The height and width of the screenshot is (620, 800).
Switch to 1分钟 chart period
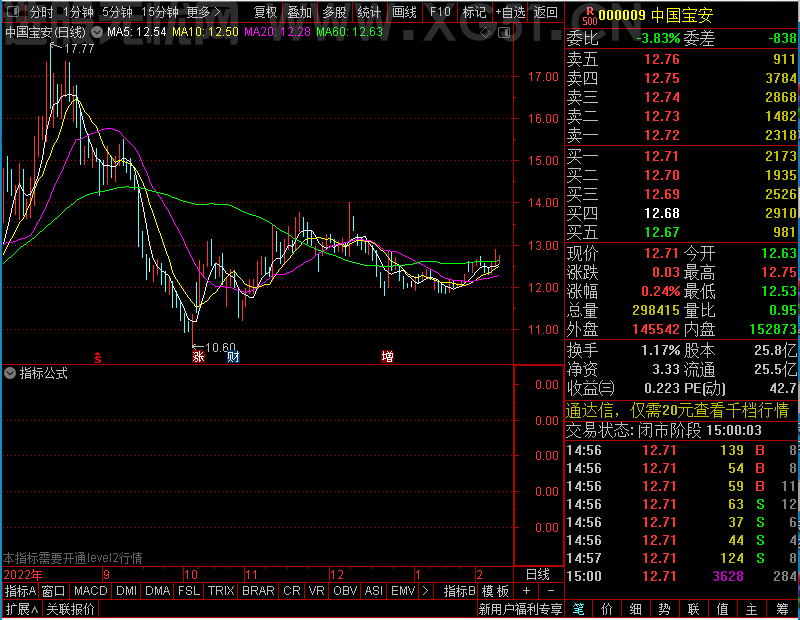point(79,12)
